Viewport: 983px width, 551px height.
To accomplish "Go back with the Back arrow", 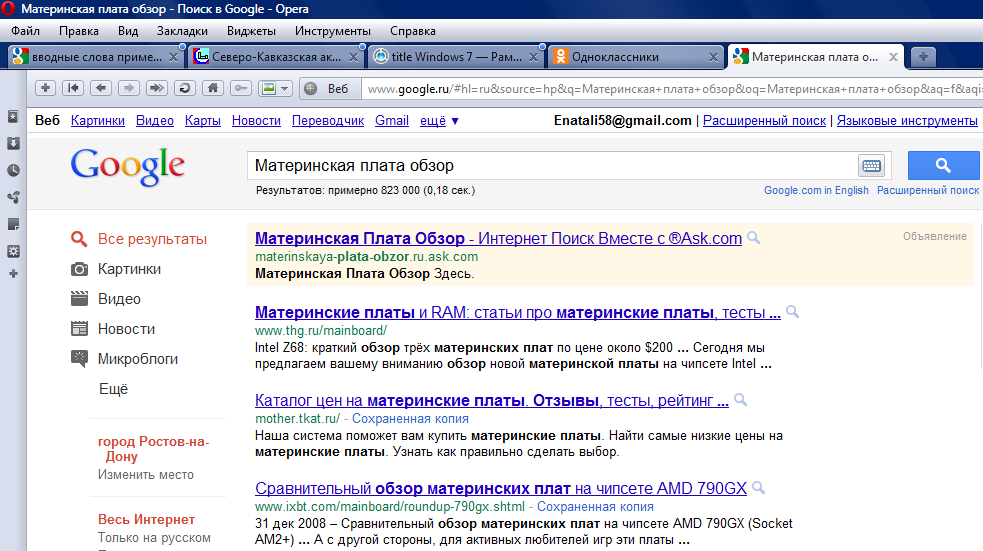I will pyautogui.click(x=101, y=88).
